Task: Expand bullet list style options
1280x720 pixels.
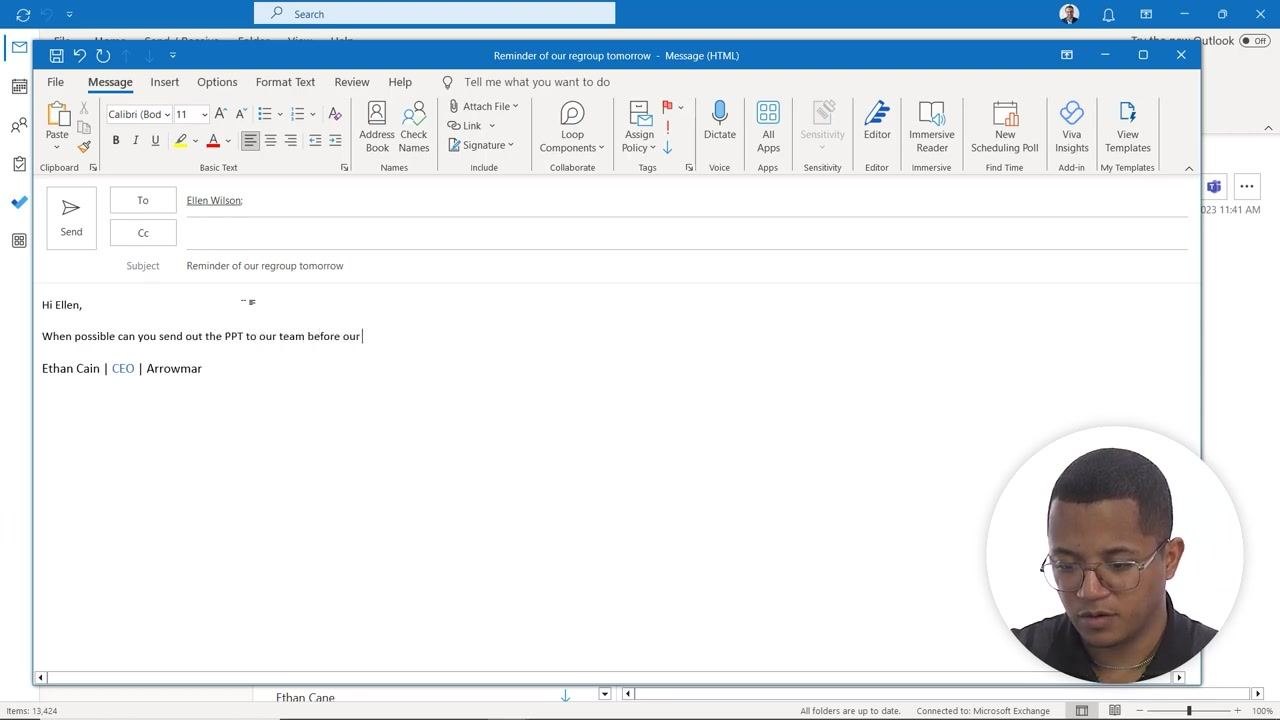Action: [x=280, y=114]
